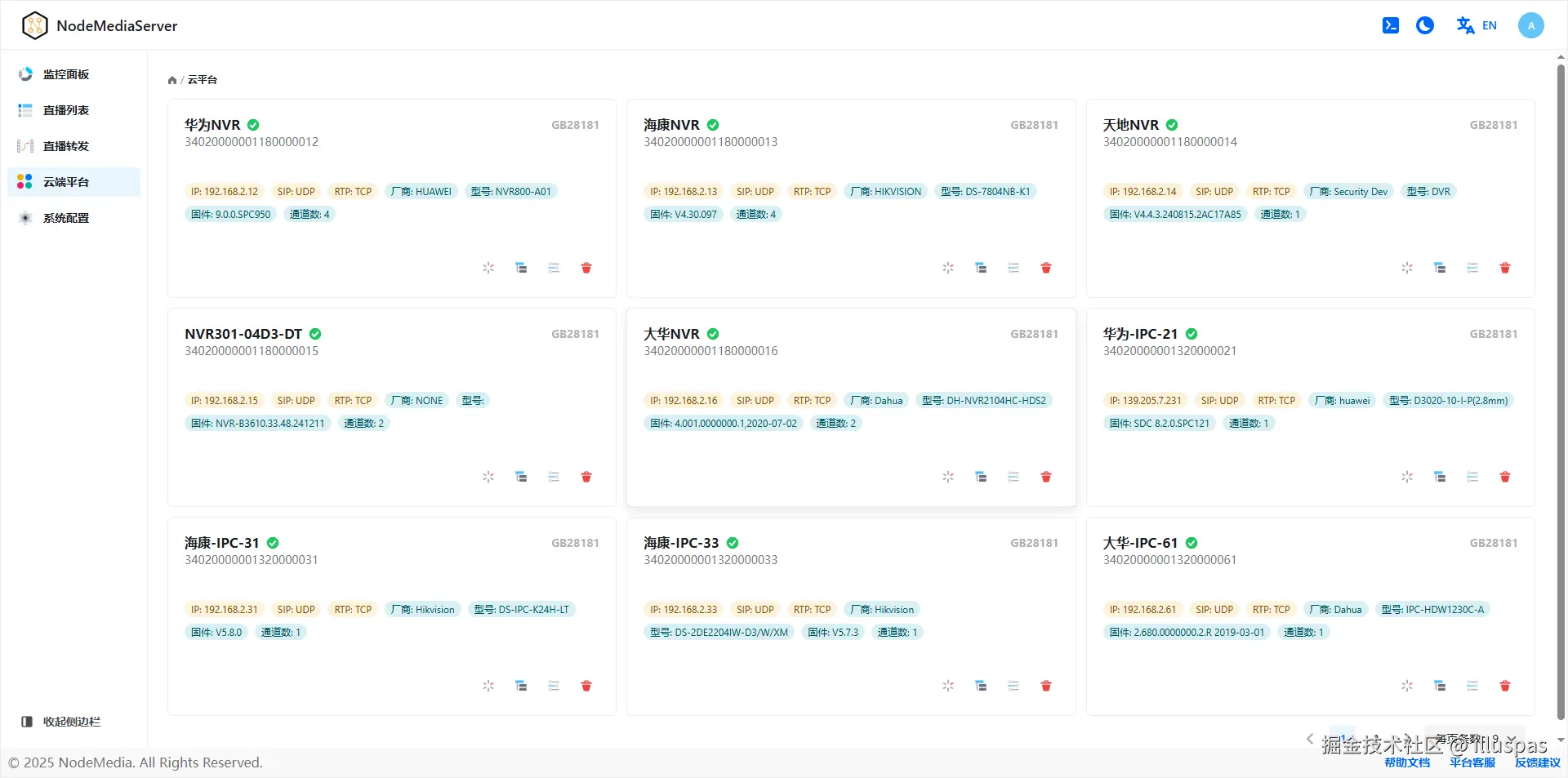Open the 平台客服 footer link
1568x778 pixels.
click(1472, 762)
